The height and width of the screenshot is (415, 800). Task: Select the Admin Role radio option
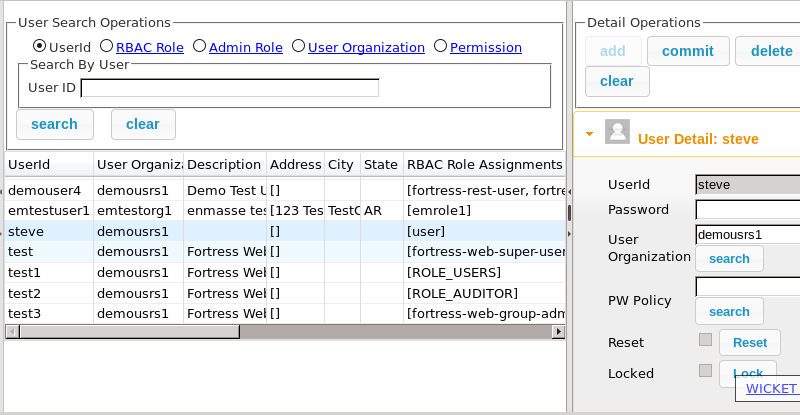[199, 46]
